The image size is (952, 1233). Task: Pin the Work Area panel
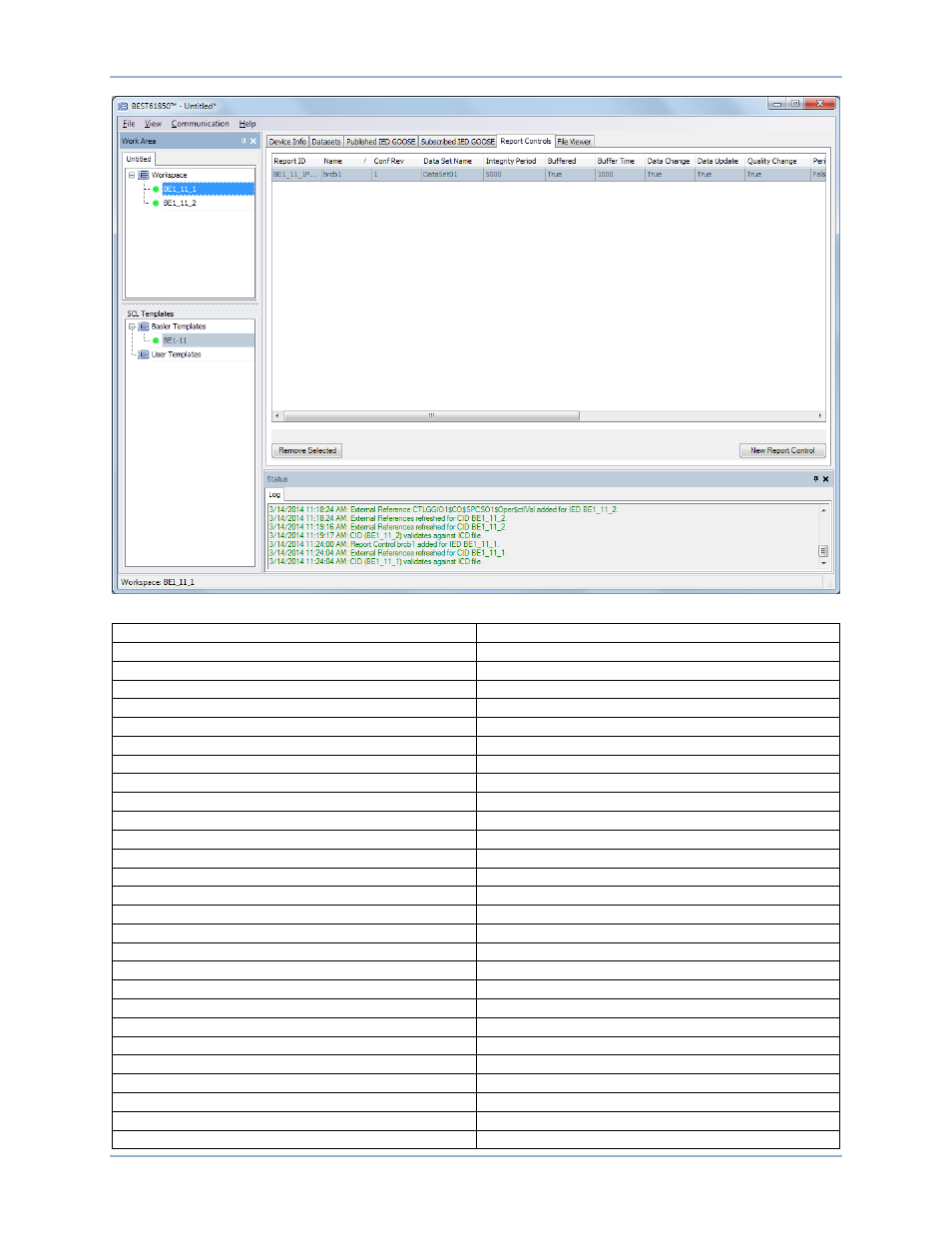(243, 141)
